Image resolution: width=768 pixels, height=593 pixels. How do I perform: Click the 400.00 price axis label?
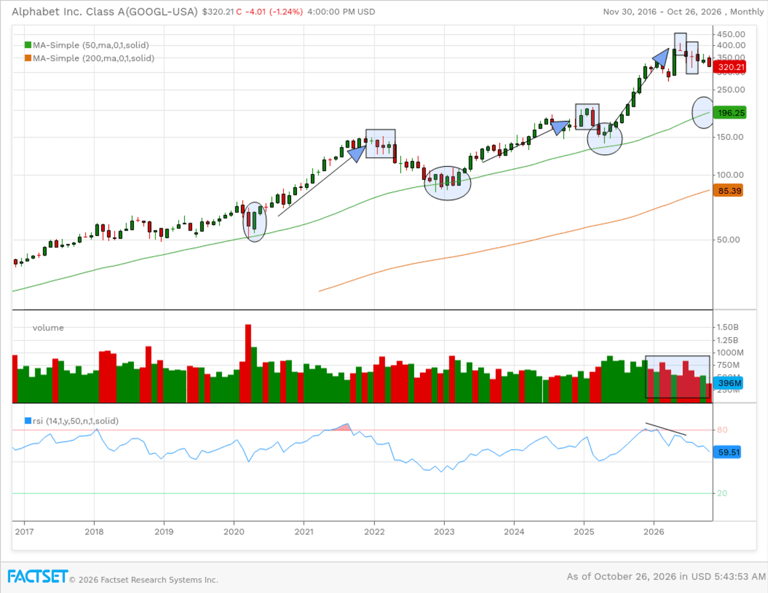point(731,46)
